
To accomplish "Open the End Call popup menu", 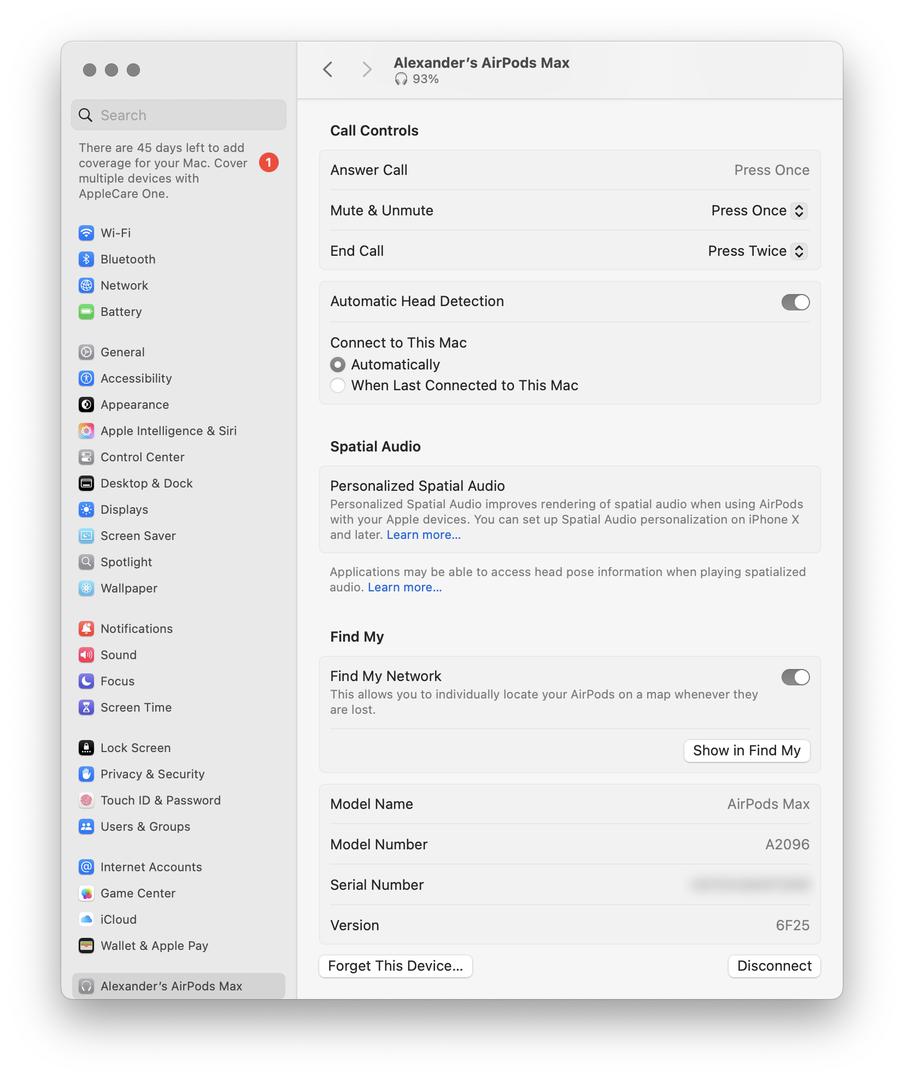I will [x=757, y=251].
